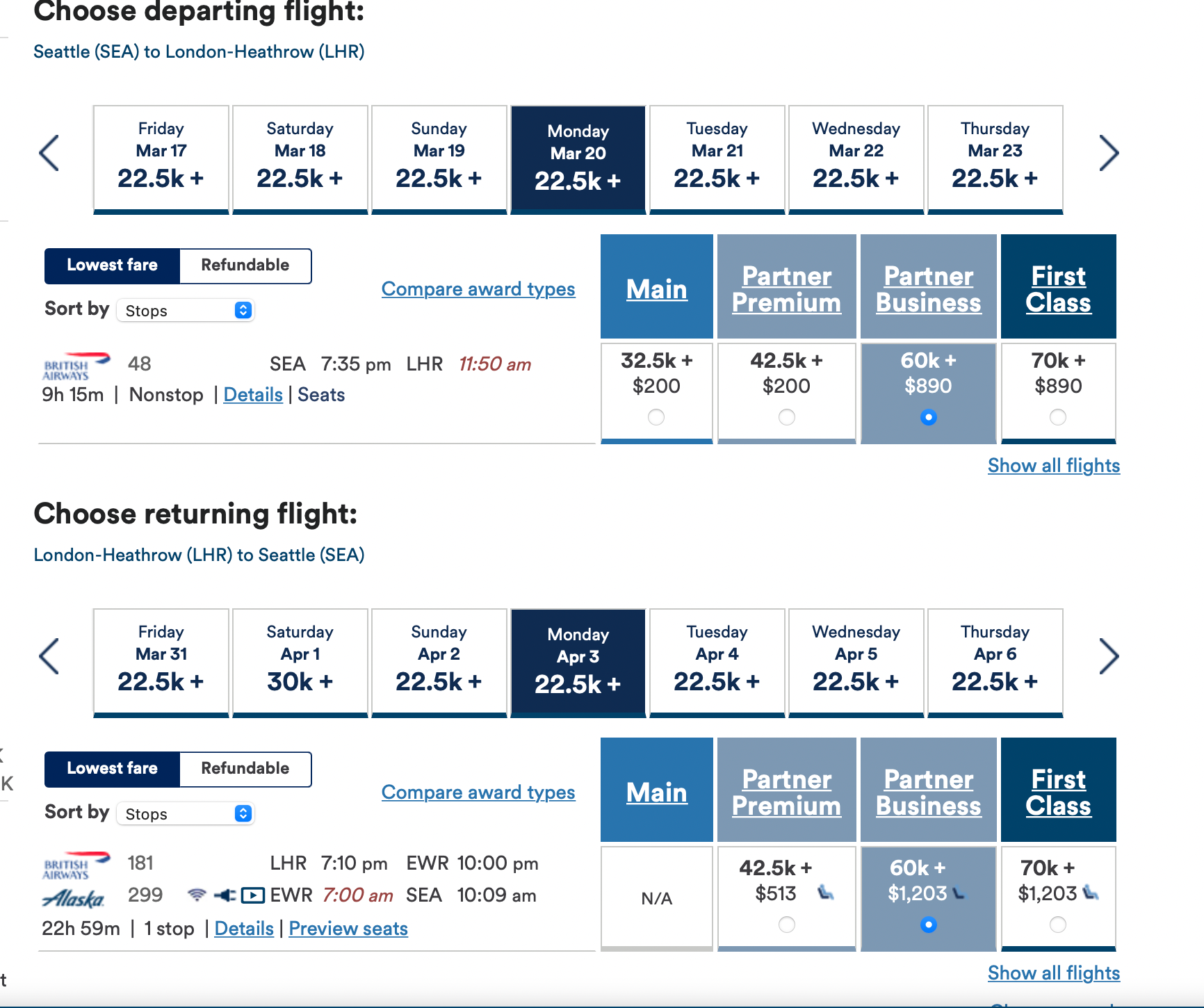Click the Alaska Airlines logo on return flight
This screenshot has height=1008, width=1204.
(x=72, y=897)
